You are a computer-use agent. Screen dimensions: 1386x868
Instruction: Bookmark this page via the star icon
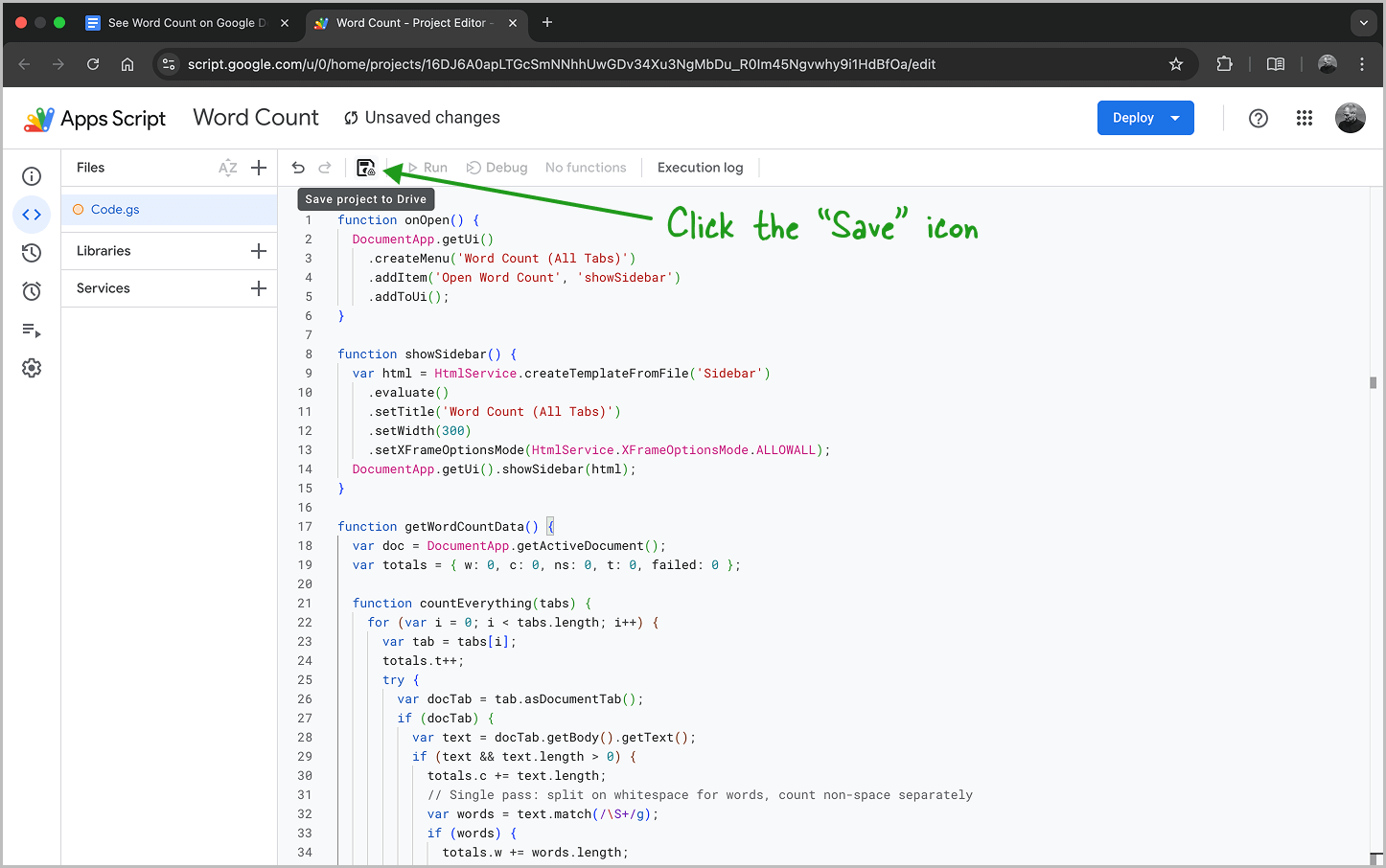point(1176,64)
